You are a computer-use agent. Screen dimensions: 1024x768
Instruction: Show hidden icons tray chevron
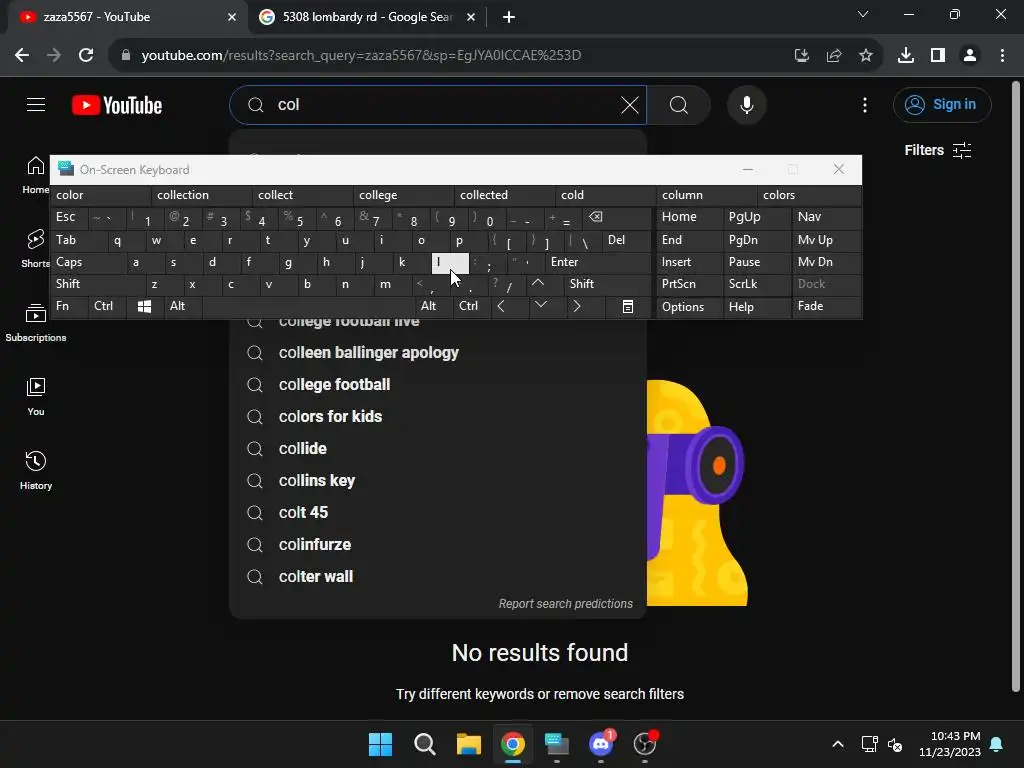[x=837, y=744]
